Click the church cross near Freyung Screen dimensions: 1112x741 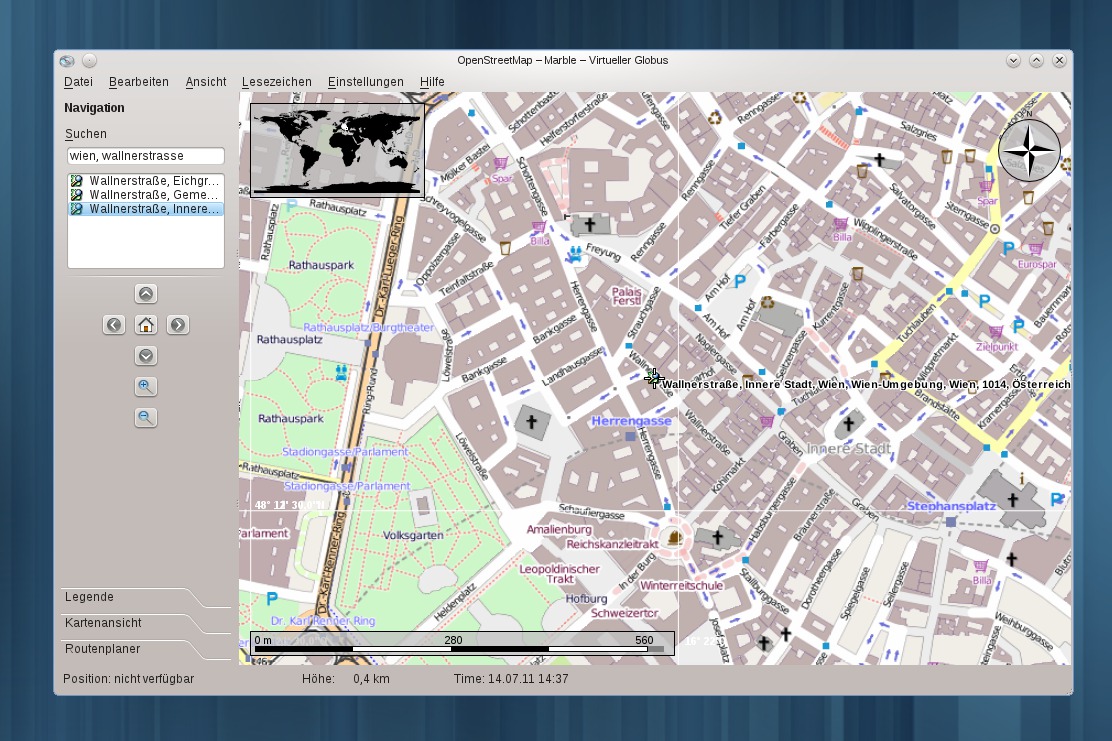click(589, 225)
